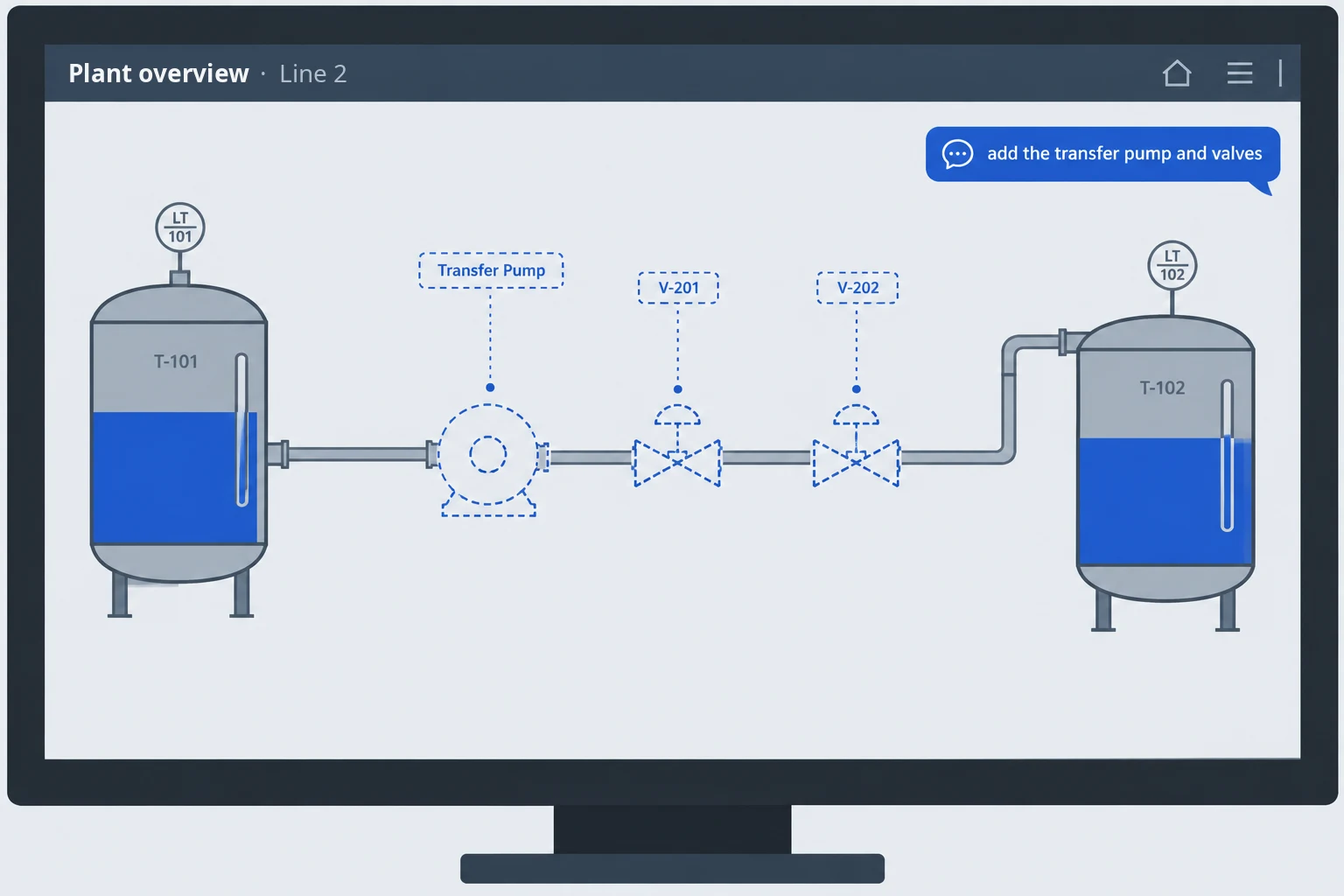Select the dashed transfer pump symbol
The image size is (1344, 896).
click(488, 459)
